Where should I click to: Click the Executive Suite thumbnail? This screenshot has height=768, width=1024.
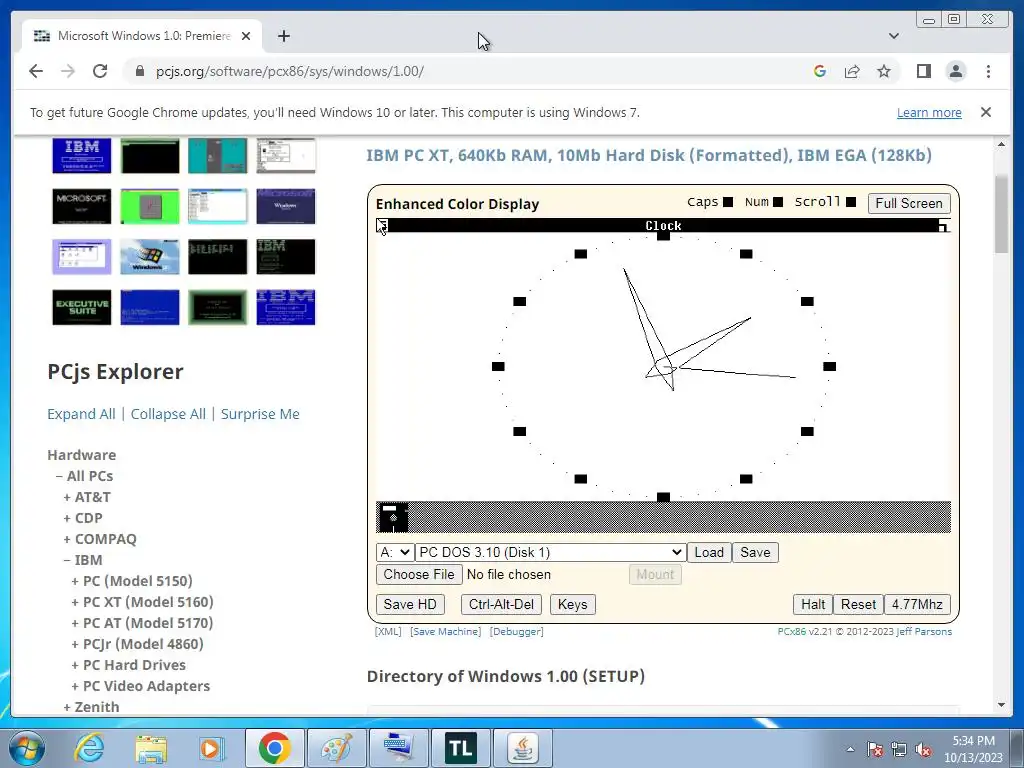point(82,307)
